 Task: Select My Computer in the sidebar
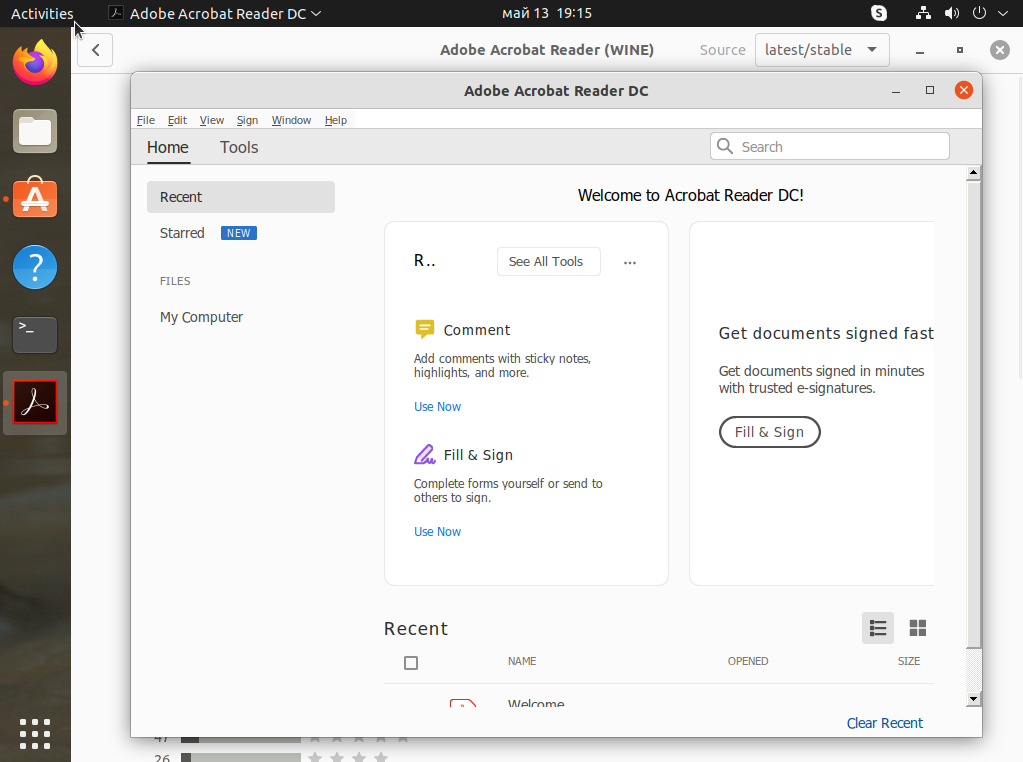coord(201,317)
